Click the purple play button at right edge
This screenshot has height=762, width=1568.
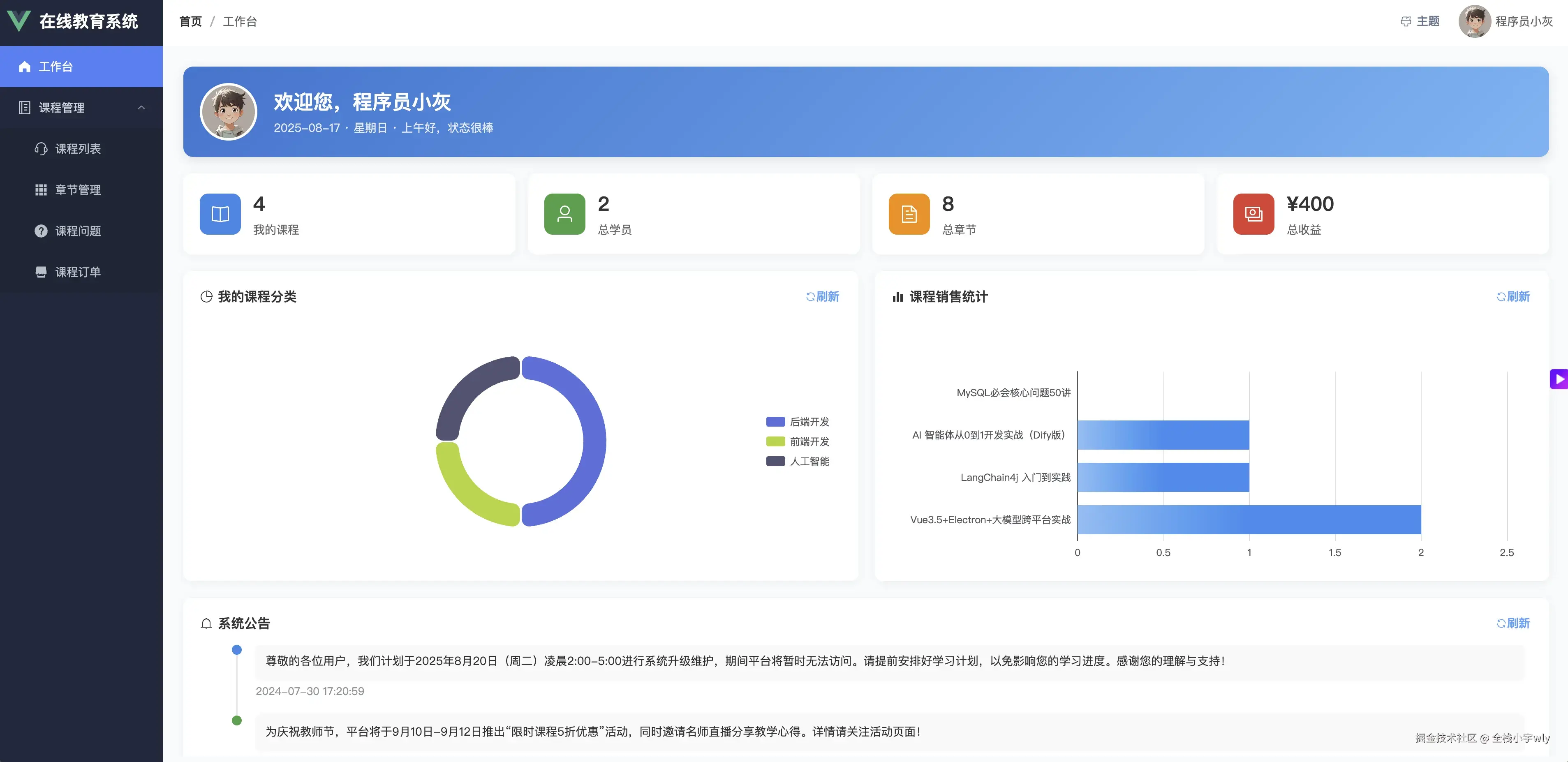[x=1559, y=379]
